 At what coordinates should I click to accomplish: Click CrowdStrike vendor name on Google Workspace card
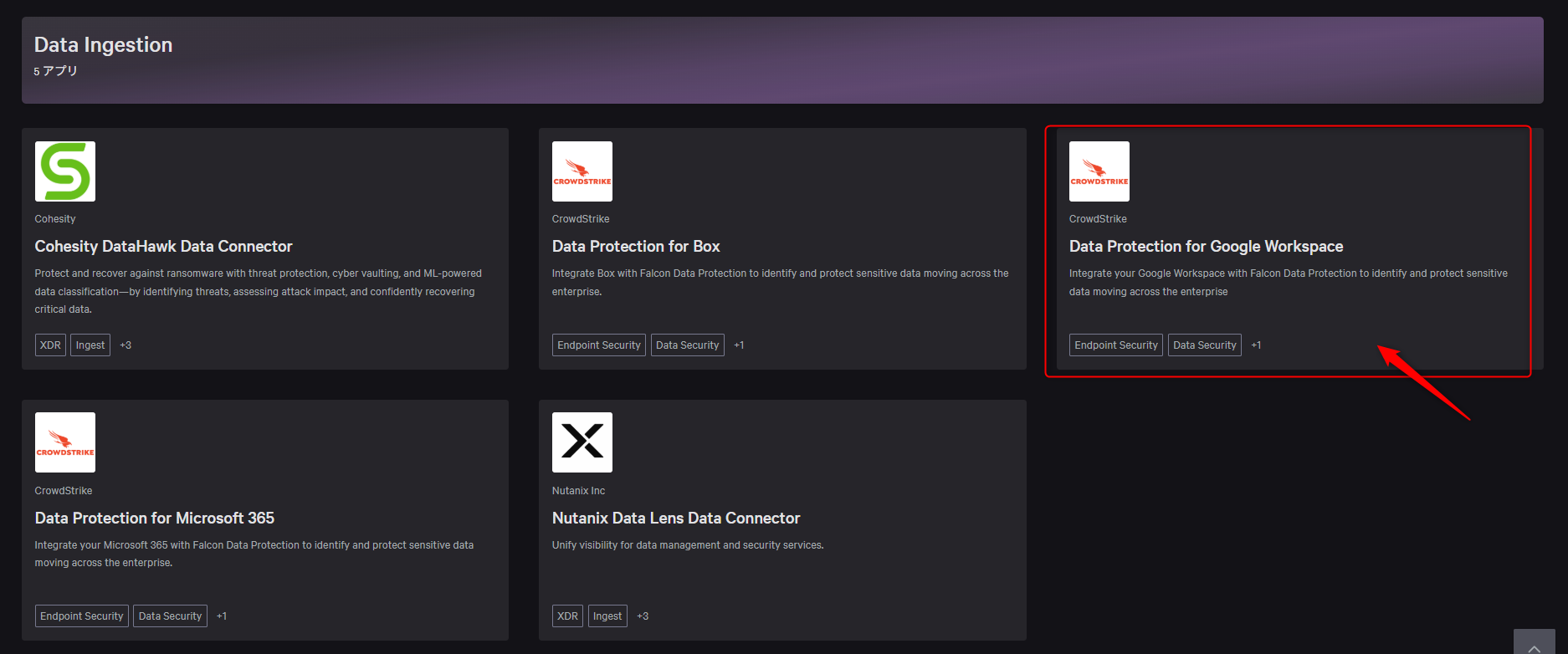(x=1098, y=218)
